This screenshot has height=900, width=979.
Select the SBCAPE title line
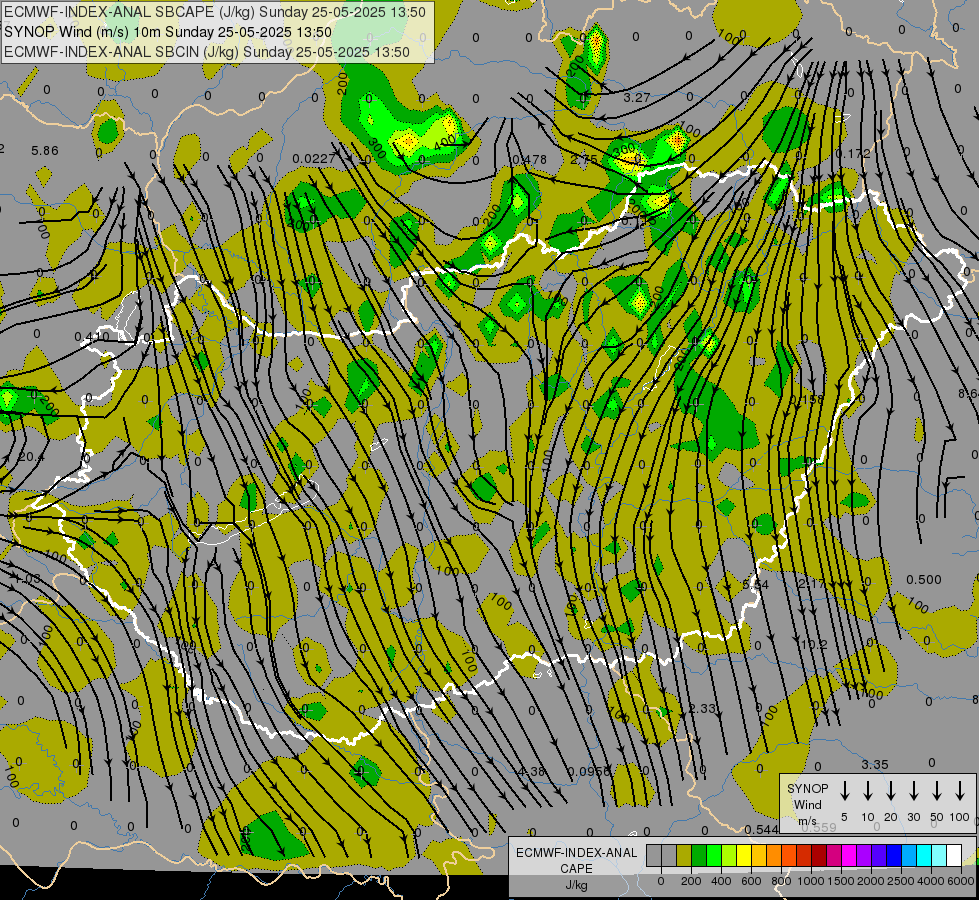(215, 12)
